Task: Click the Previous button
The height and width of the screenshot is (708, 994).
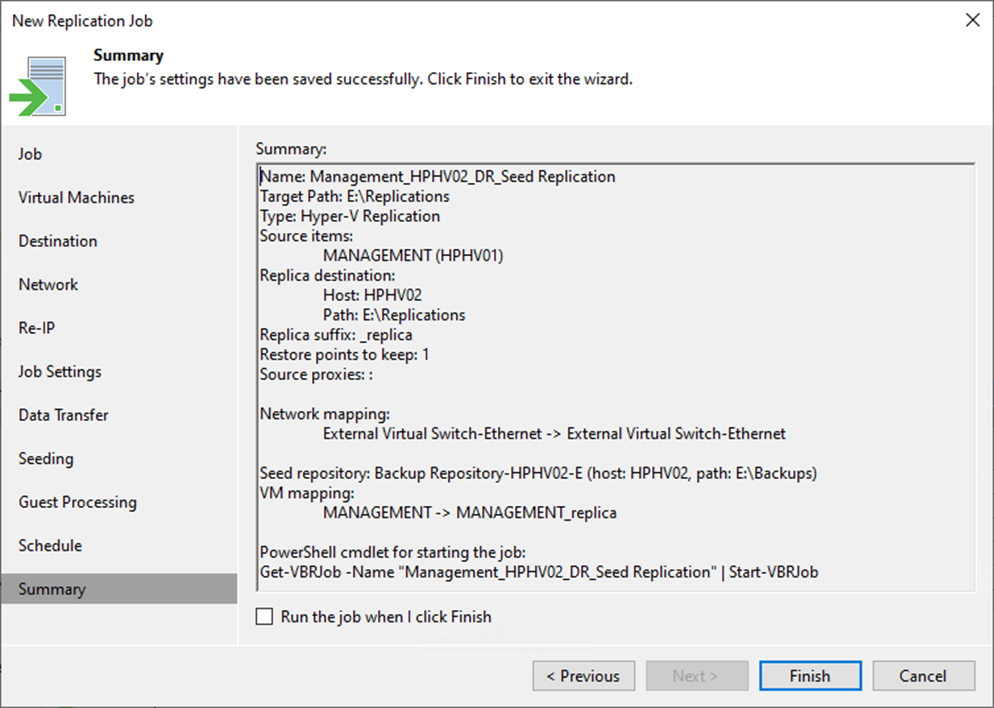Action: (x=583, y=675)
